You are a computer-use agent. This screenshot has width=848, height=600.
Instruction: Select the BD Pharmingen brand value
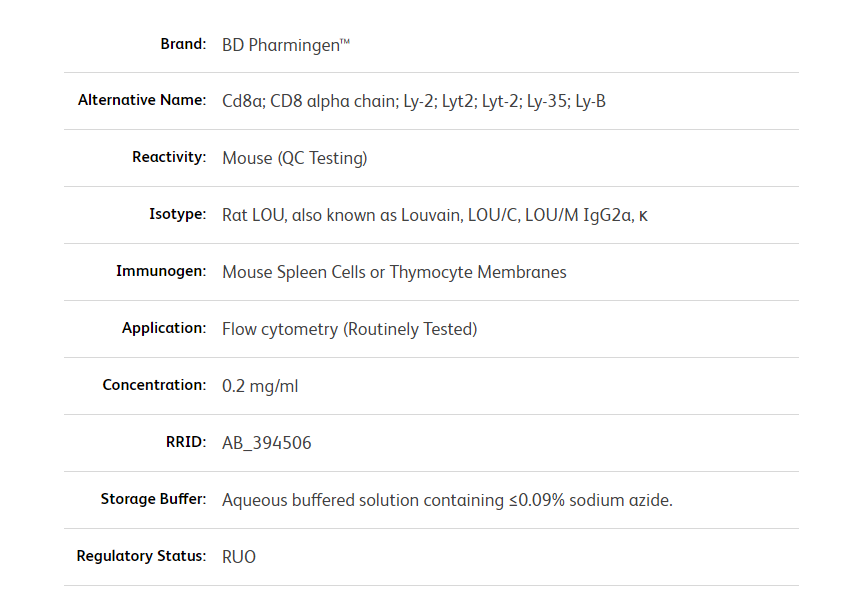coord(286,45)
